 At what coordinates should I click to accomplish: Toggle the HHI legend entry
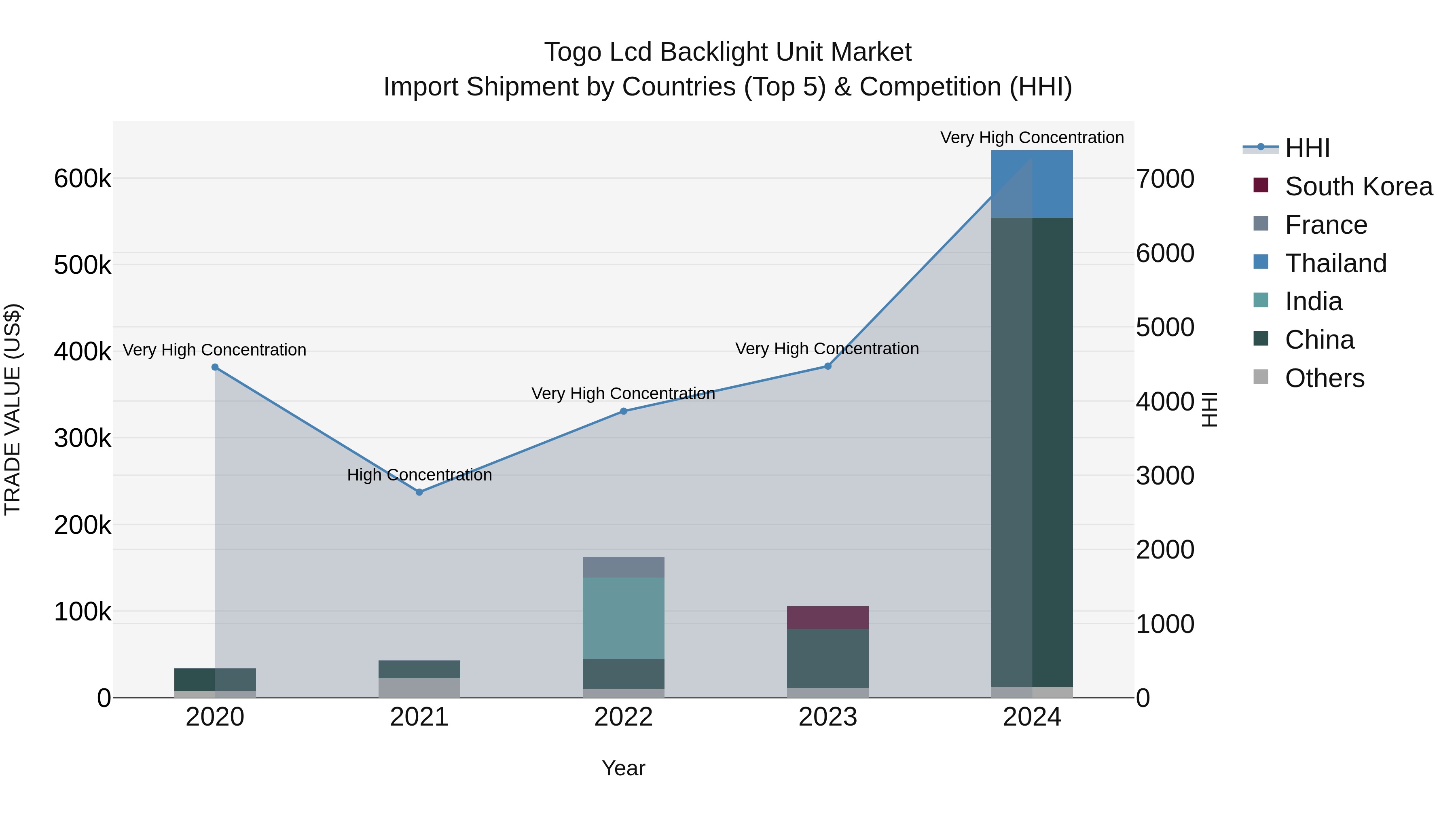(x=1286, y=148)
